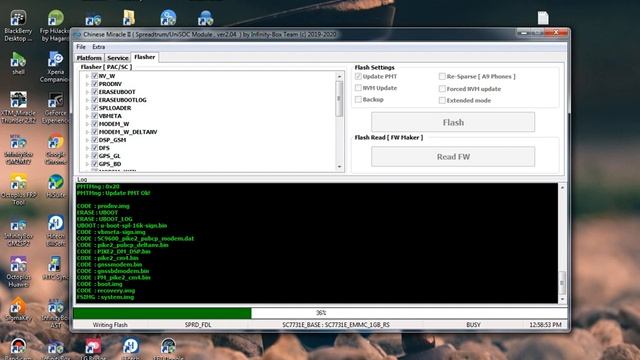This screenshot has width=640, height=360.
Task: Launch the Google Chrome shortcut
Action: coord(56,149)
